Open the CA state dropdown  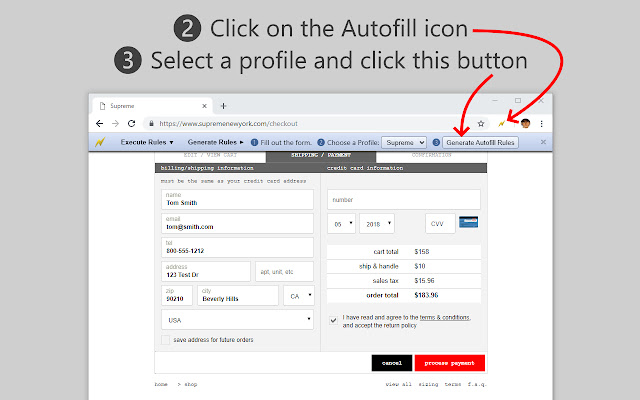pos(299,296)
